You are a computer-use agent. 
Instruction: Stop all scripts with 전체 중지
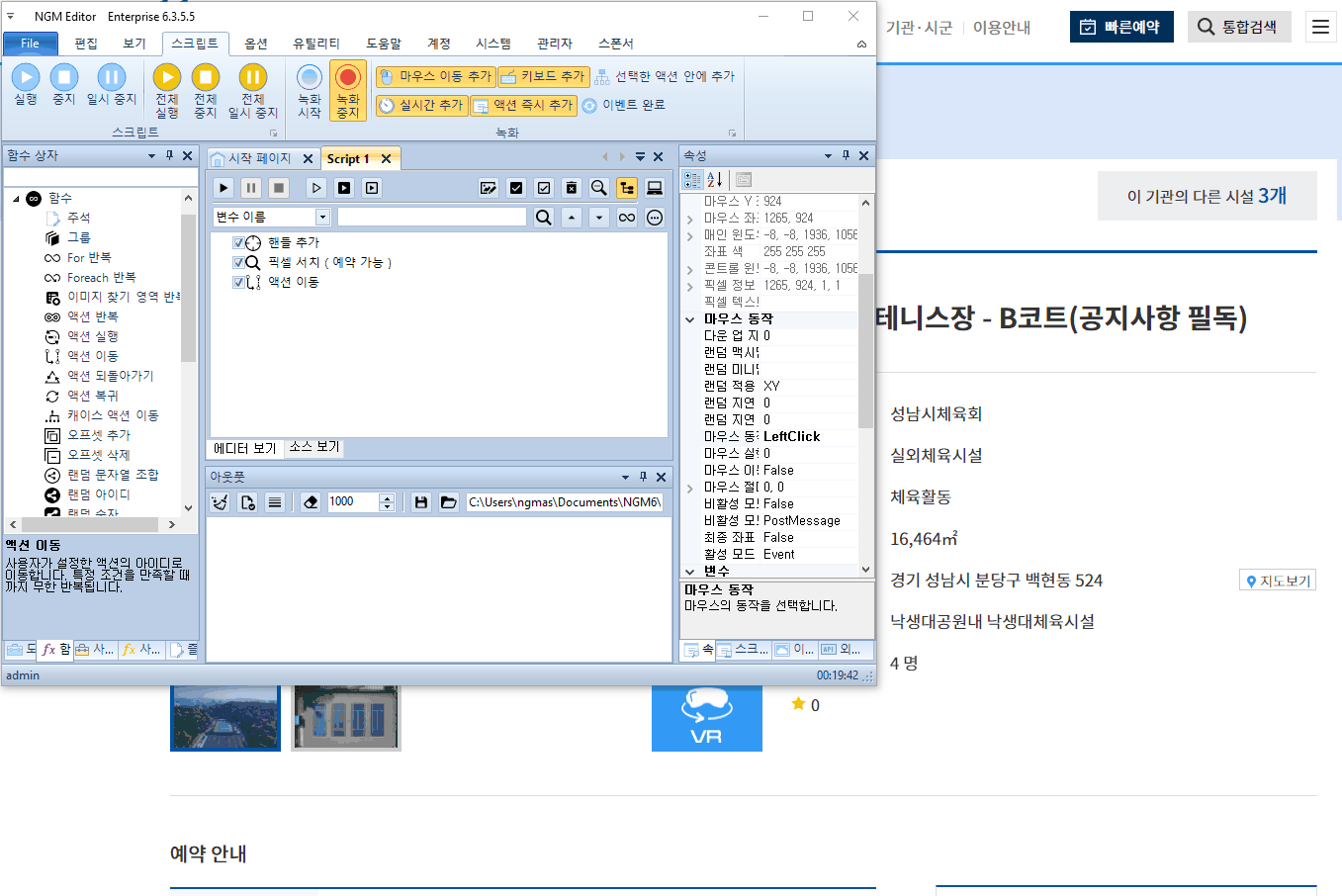coord(205,91)
